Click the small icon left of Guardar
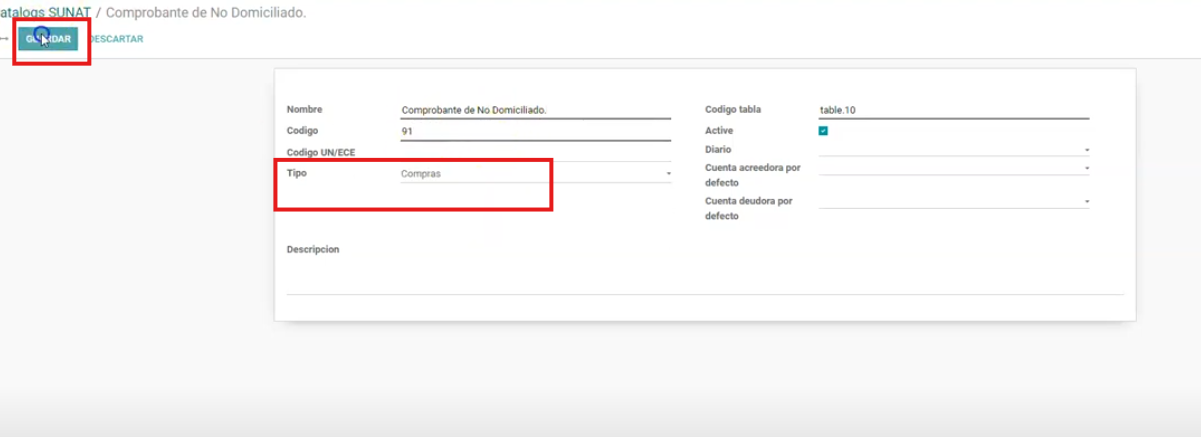 [5, 39]
